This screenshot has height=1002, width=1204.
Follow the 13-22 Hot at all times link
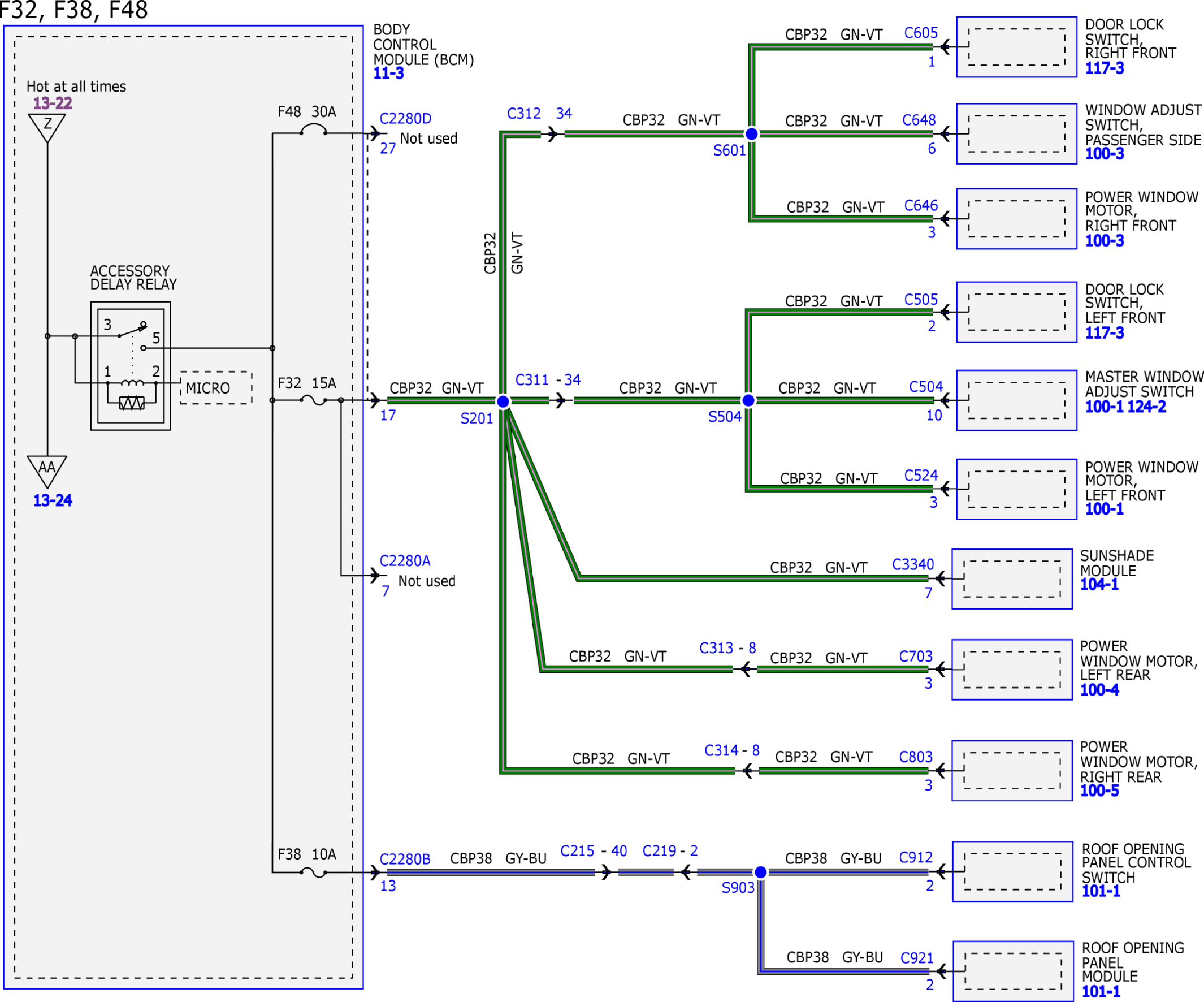pyautogui.click(x=53, y=103)
